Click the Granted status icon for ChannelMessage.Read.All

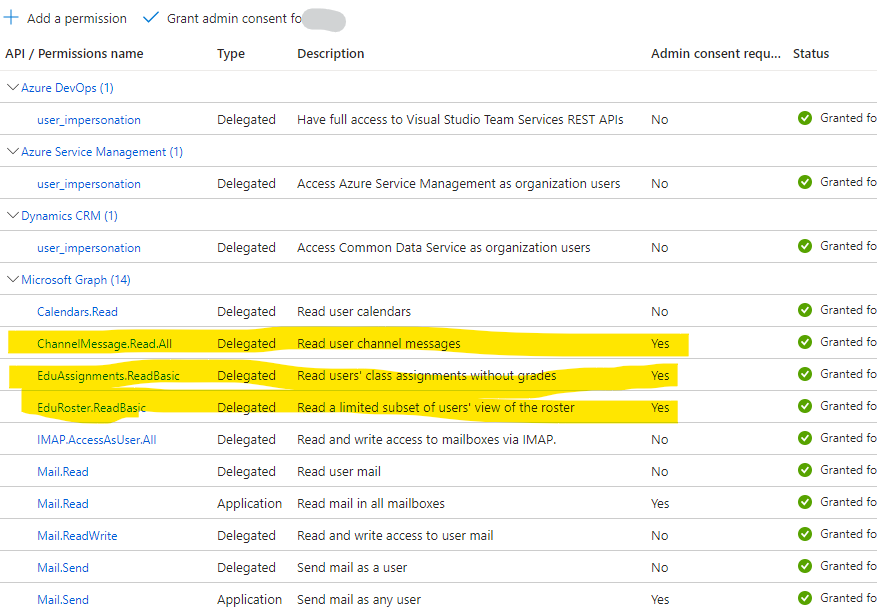(806, 343)
